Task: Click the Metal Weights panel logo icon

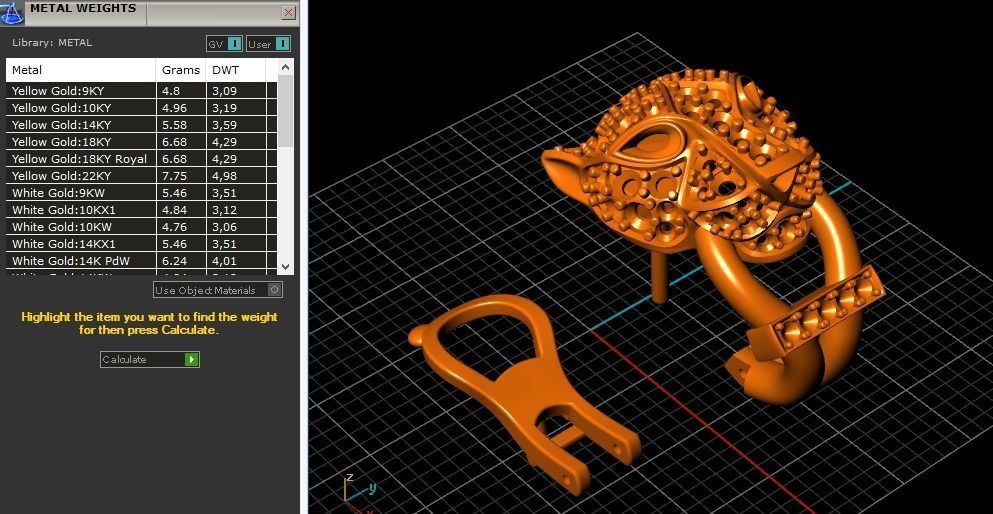Action: coord(11,12)
